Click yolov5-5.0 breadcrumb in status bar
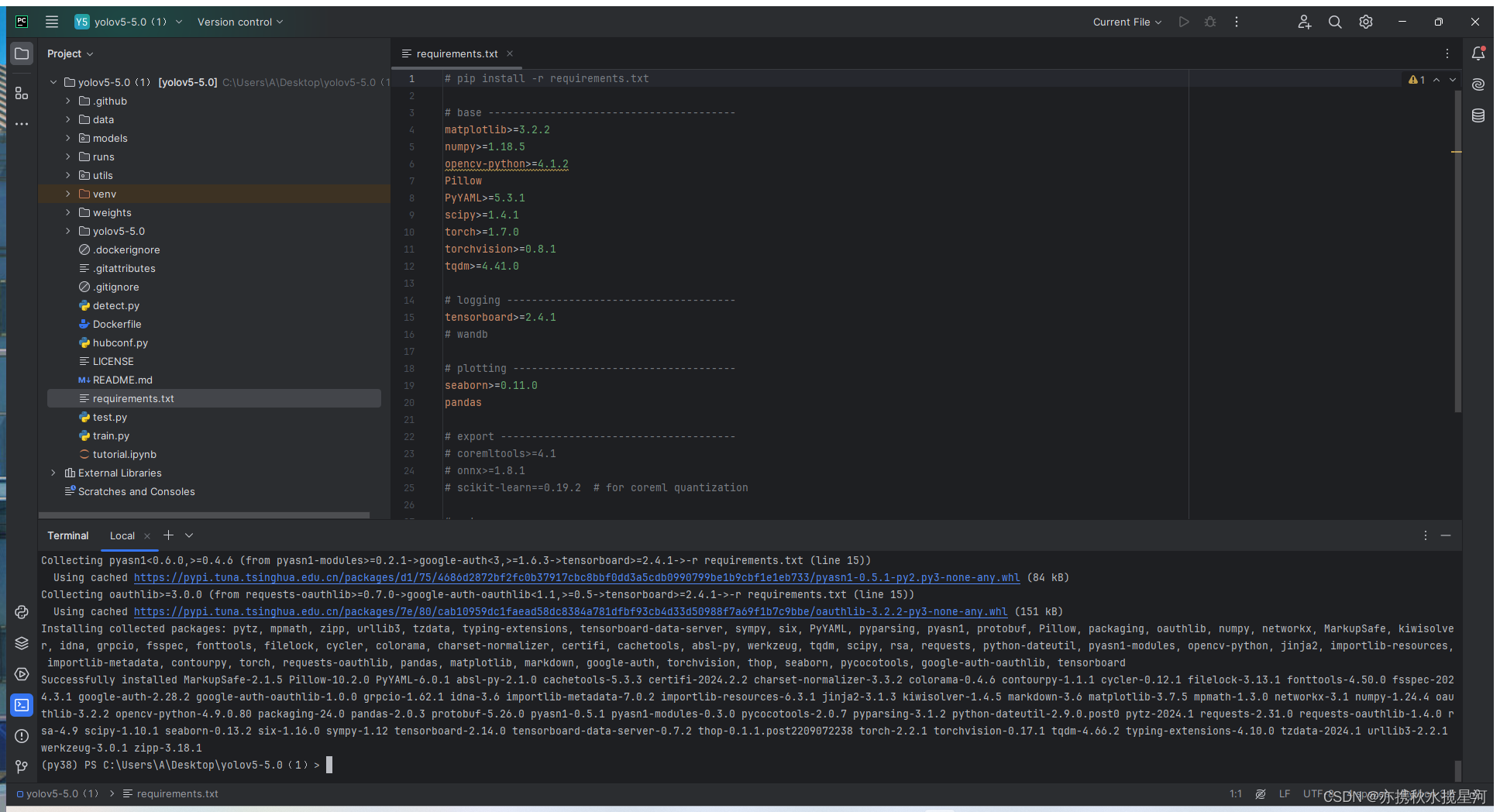 coord(58,793)
